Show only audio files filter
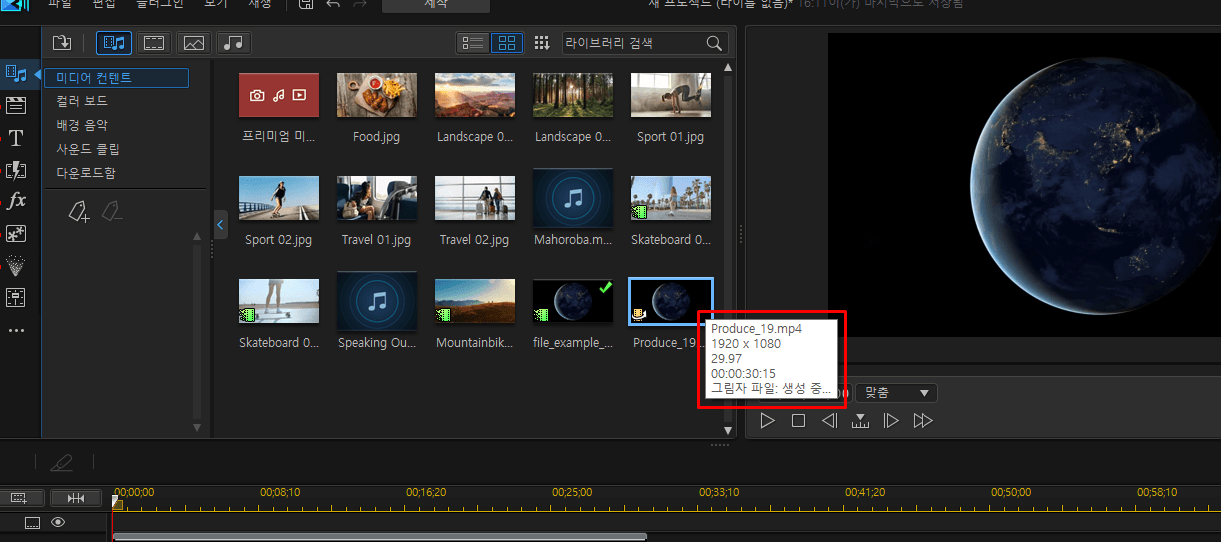Screen dimensions: 1221x542 (234, 43)
